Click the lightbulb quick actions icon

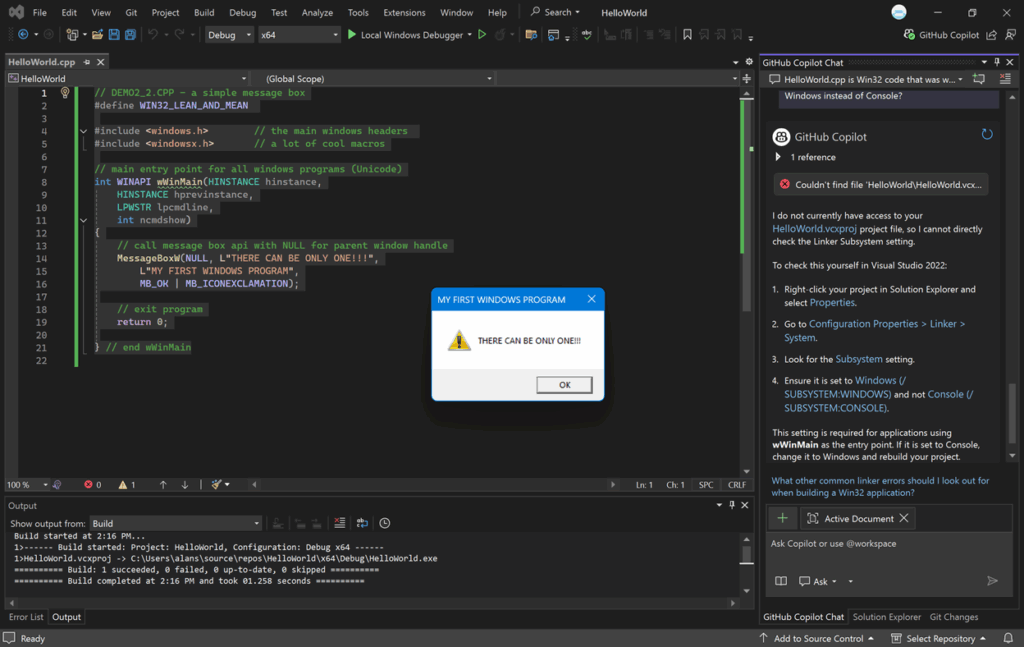coord(66,93)
